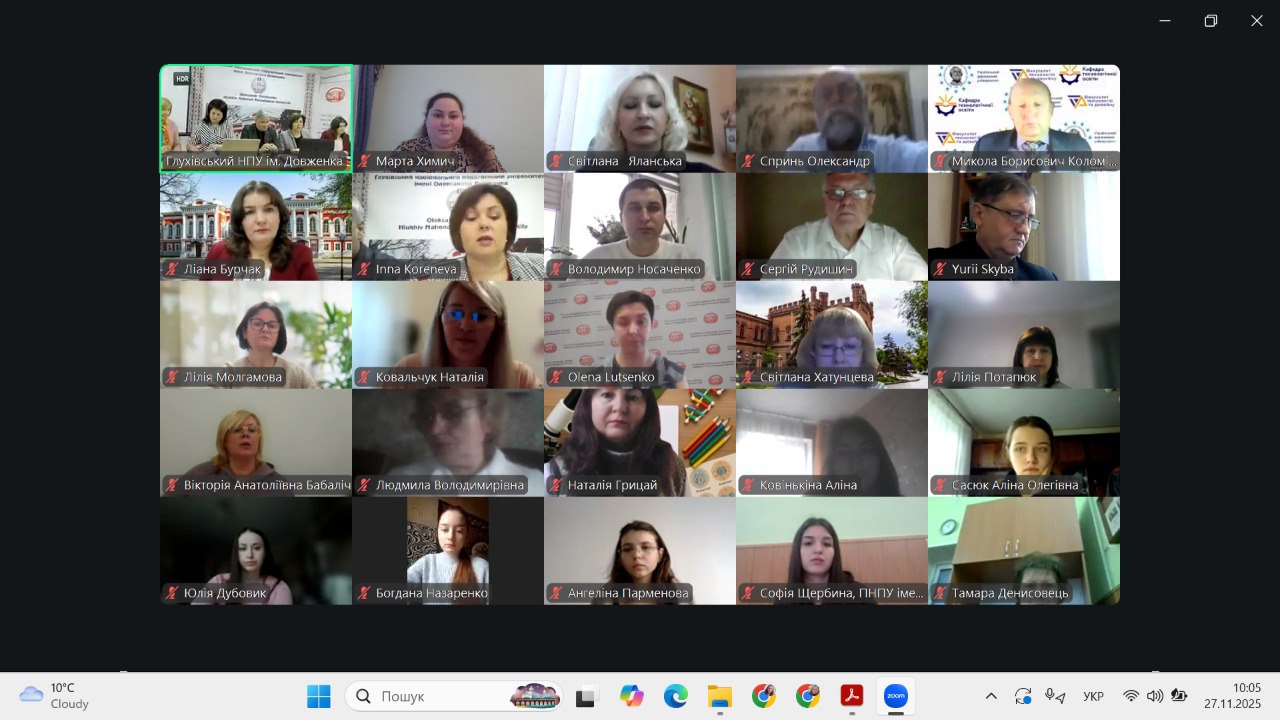Click the muted mic icon for Марта Химич
The width and height of the screenshot is (1280, 720).
364,161
